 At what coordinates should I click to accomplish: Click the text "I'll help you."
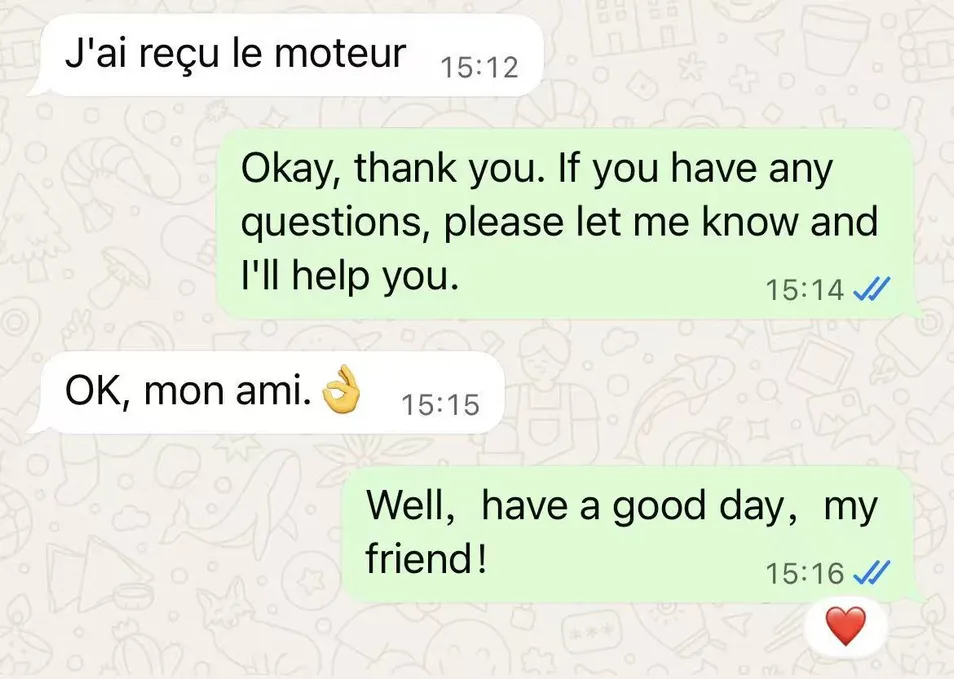pyautogui.click(x=349, y=277)
